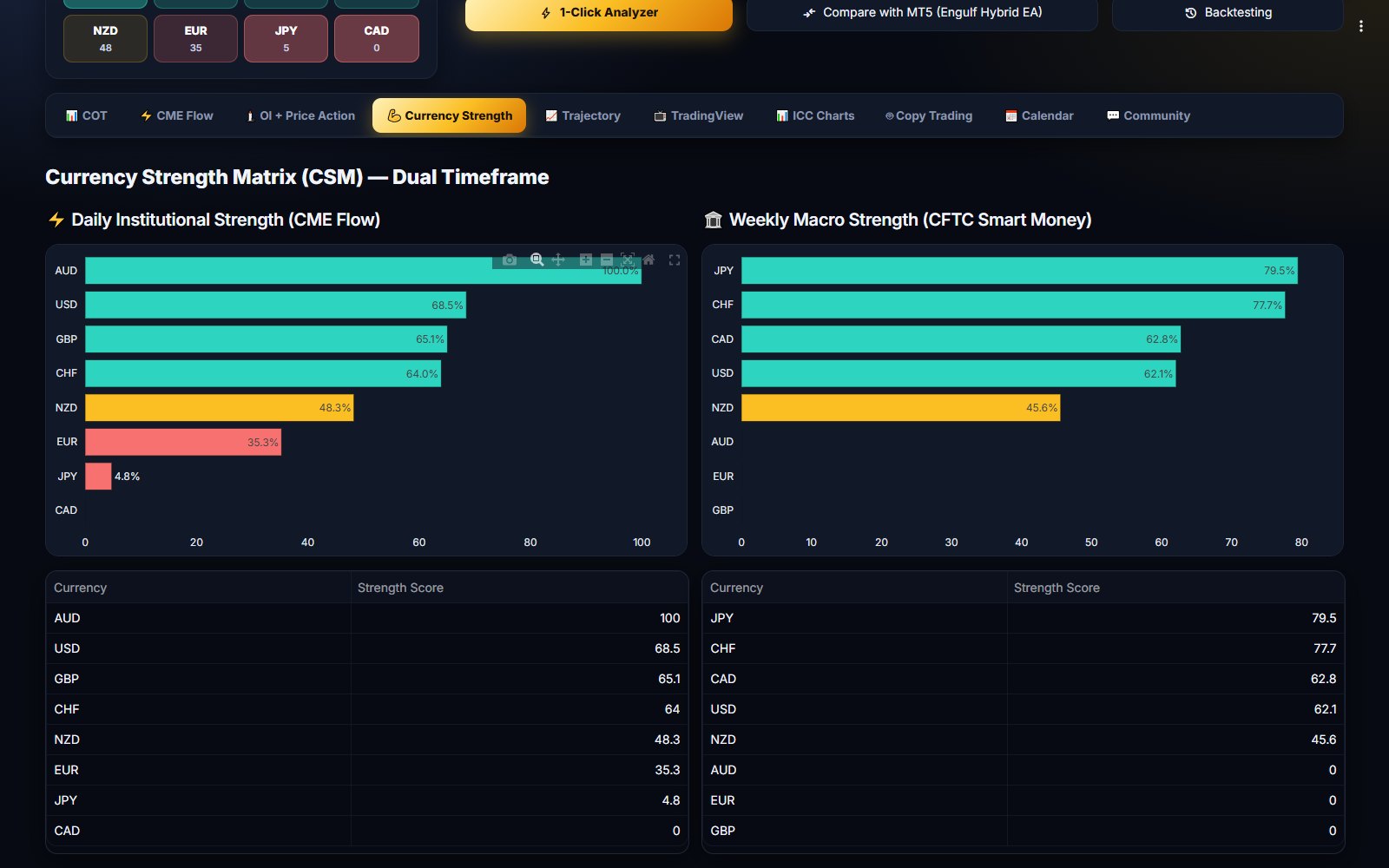Open the OI + Price Action tab

[x=300, y=115]
